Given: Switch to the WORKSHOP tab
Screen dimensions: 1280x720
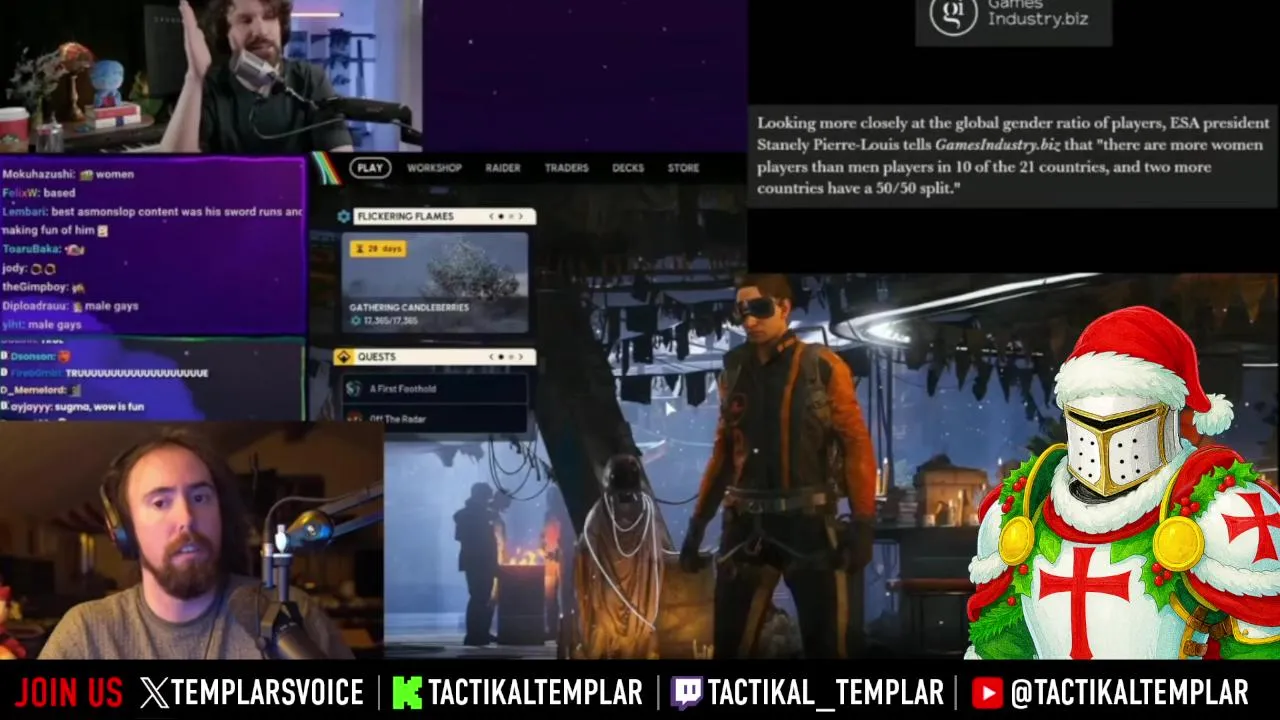Looking at the screenshot, I should tap(434, 168).
